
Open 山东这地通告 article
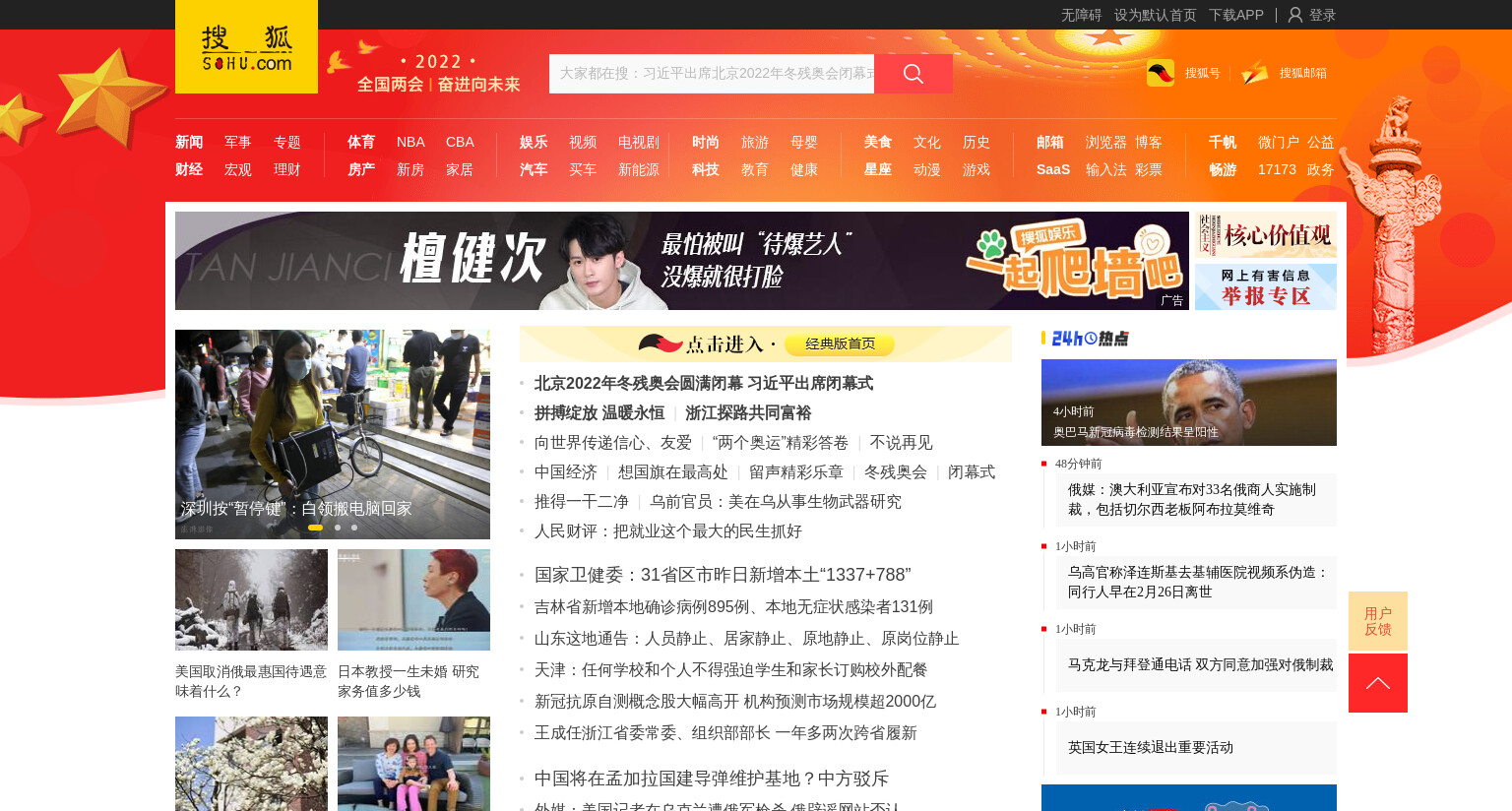pos(746,639)
